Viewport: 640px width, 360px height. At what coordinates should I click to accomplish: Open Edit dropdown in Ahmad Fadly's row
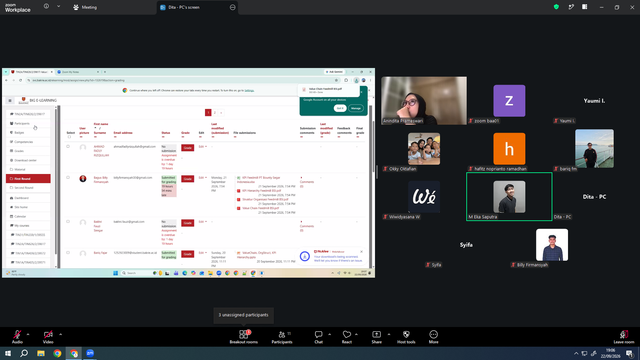click(x=202, y=147)
